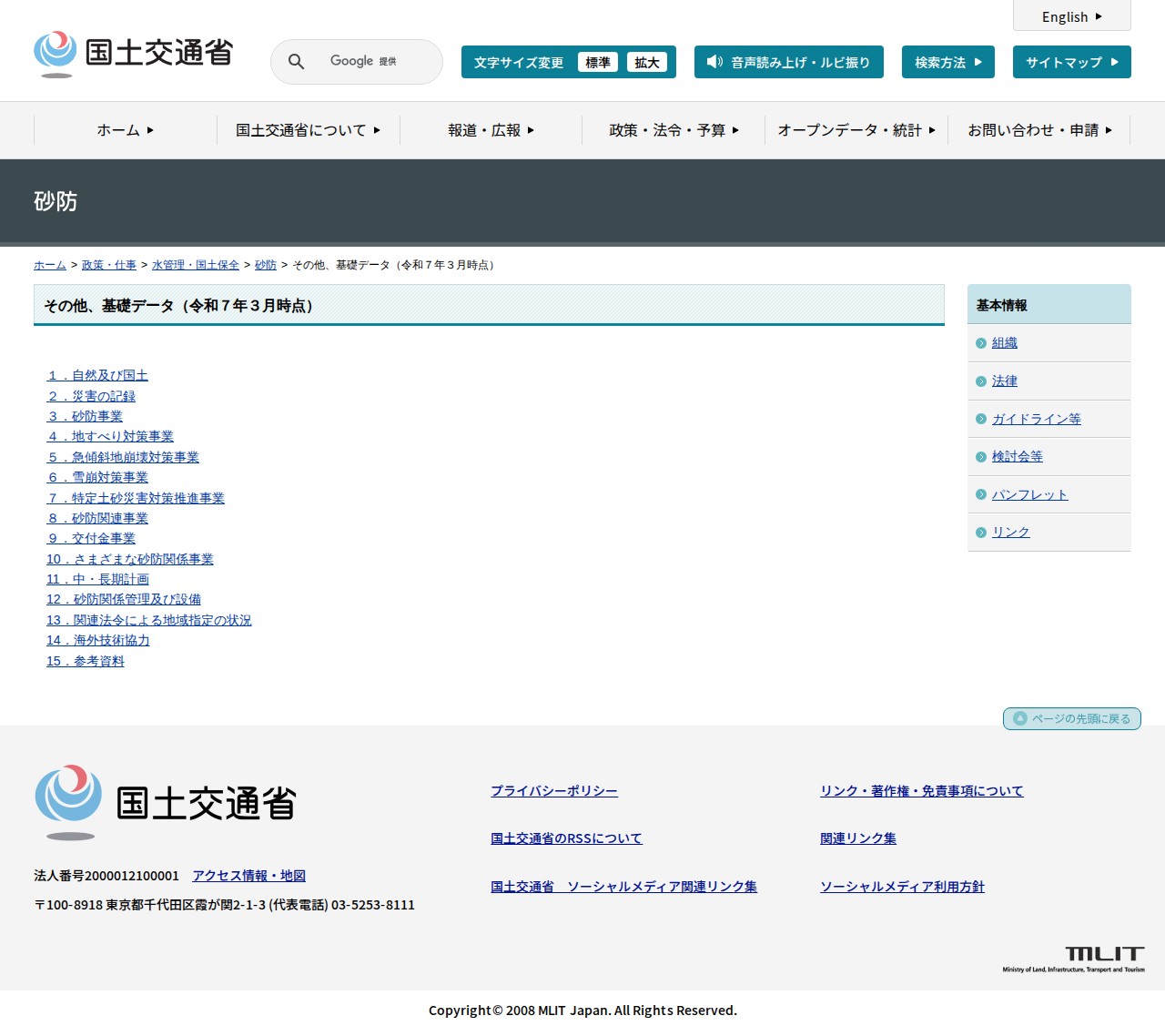Viewport: 1165px width, 1036px height.
Task: Open 音声読み上げ・ルビ振り feature
Action: tap(789, 62)
